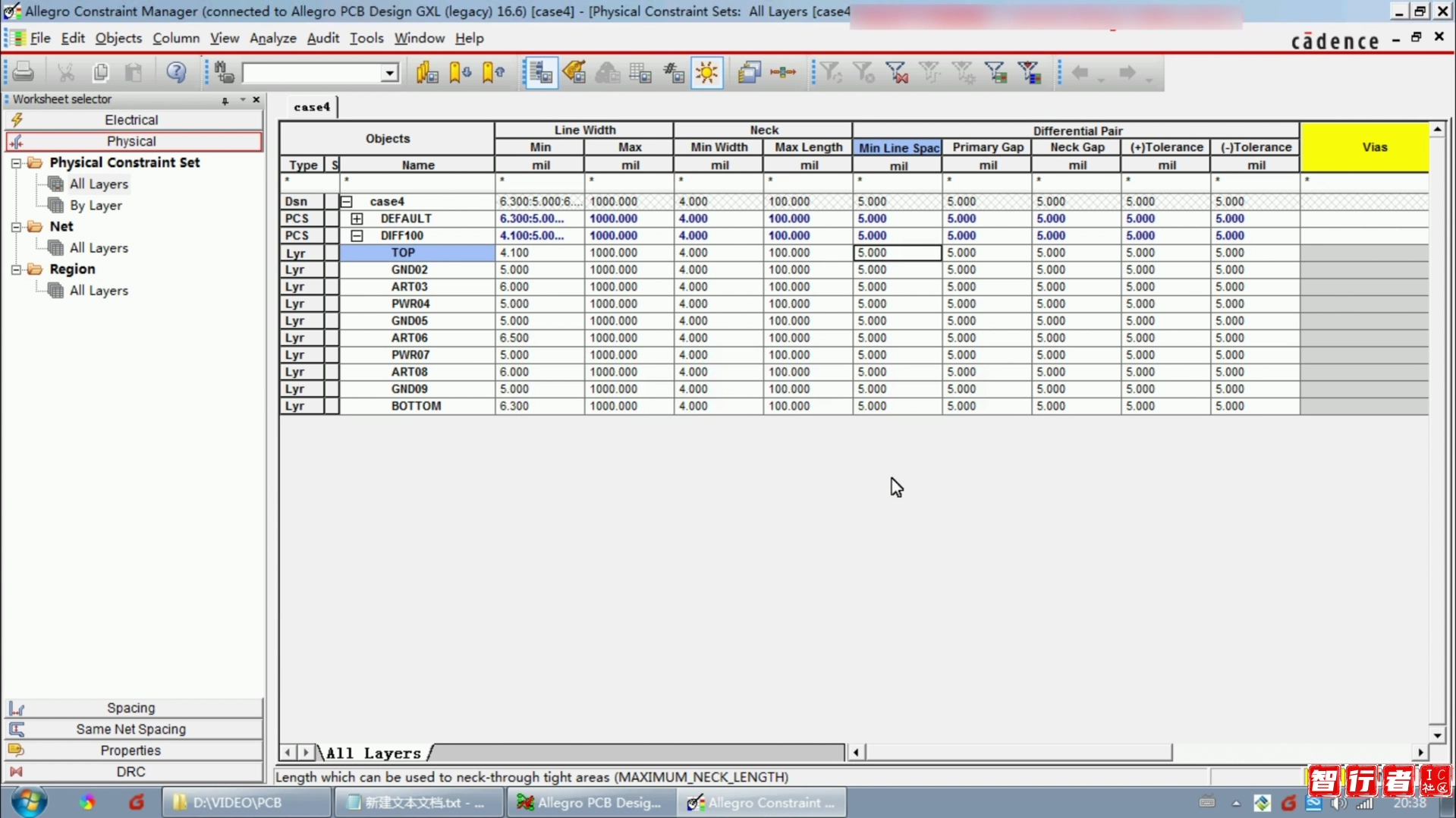This screenshot has width=1456, height=818.
Task: Click the Copy toolbar icon
Action: coord(100,72)
